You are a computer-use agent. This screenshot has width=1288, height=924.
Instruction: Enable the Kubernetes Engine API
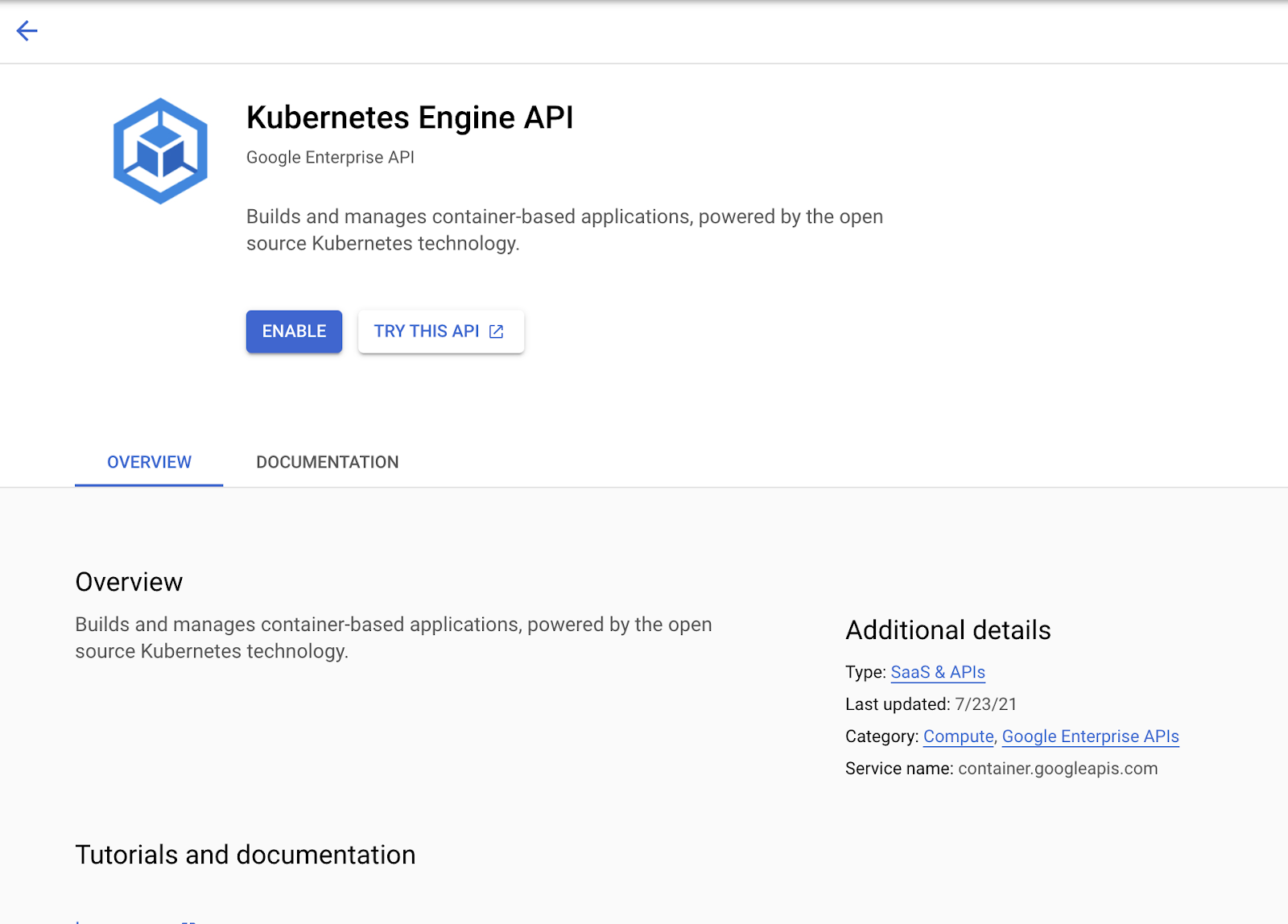pos(294,332)
